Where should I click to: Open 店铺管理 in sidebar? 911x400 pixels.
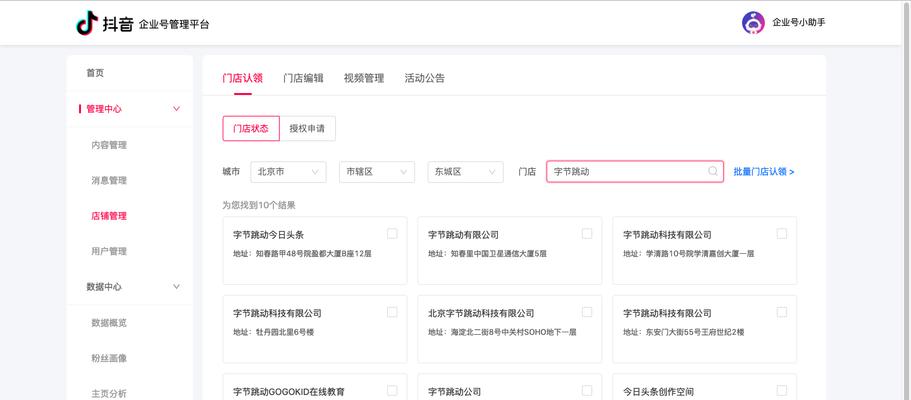(x=109, y=216)
